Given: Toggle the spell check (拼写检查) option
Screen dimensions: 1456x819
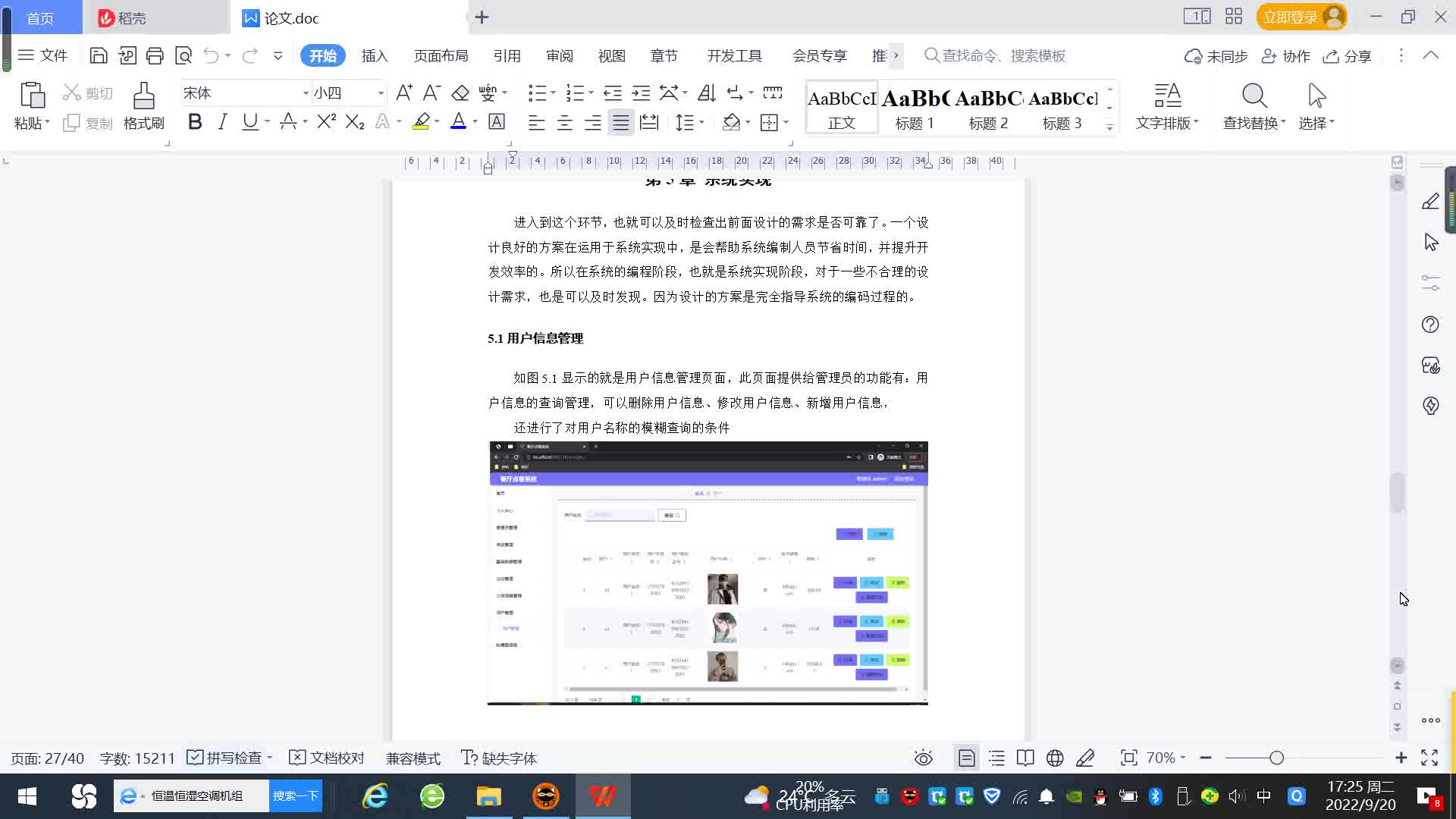Looking at the screenshot, I should click(x=226, y=758).
